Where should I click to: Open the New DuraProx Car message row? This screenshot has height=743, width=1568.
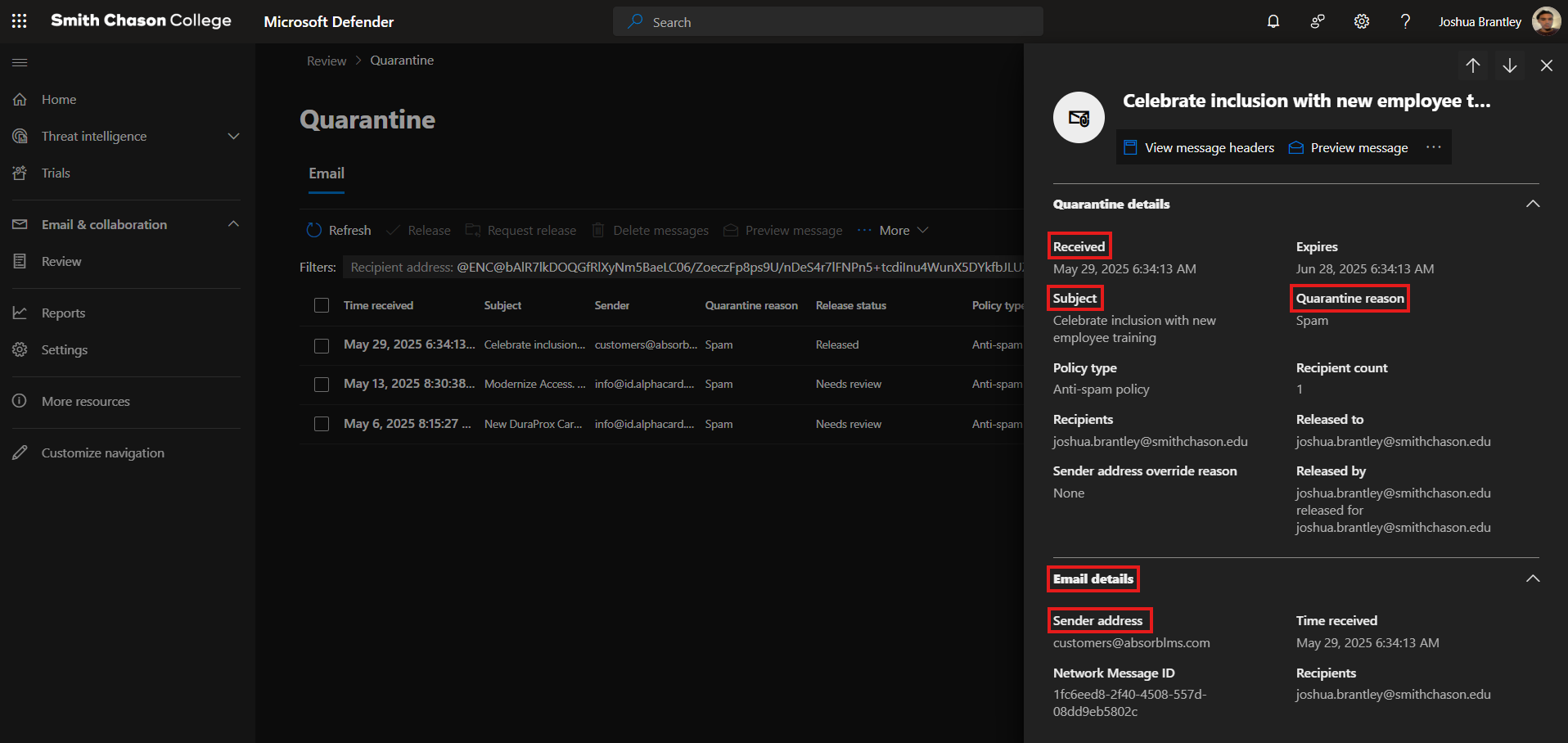(661, 424)
